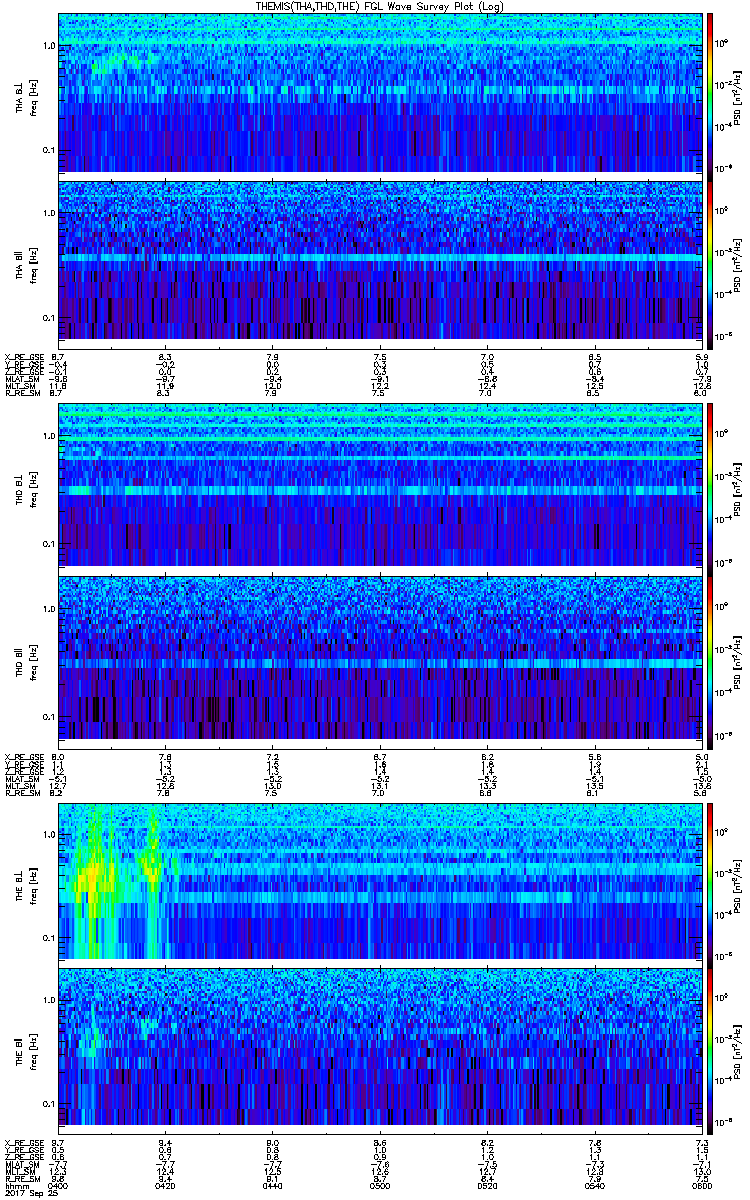This screenshot has height=1200, width=750.
Task: Click the plot title THEMIS FGL Wave Survey Plot
Action: pos(378,6)
